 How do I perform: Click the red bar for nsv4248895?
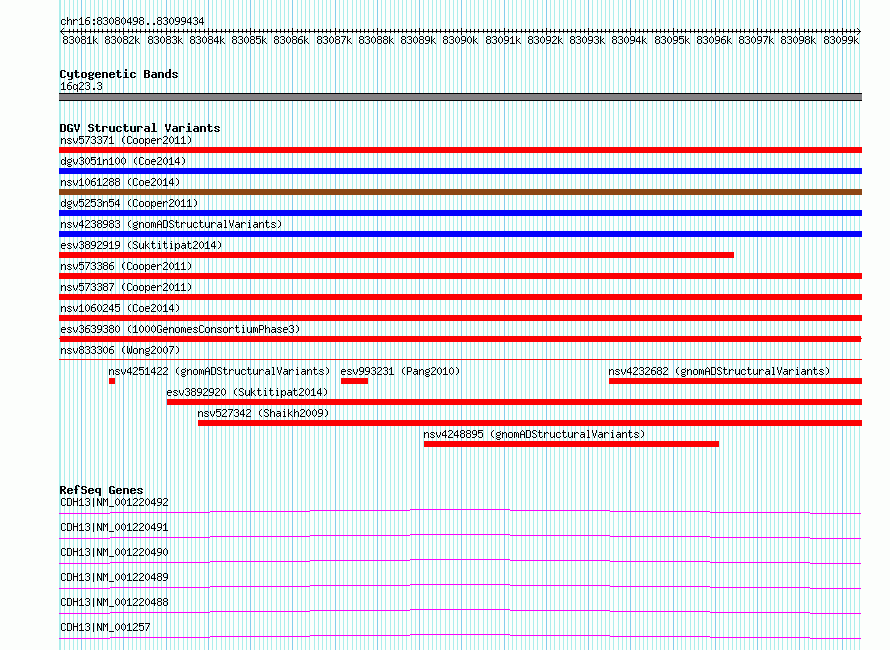pos(572,444)
